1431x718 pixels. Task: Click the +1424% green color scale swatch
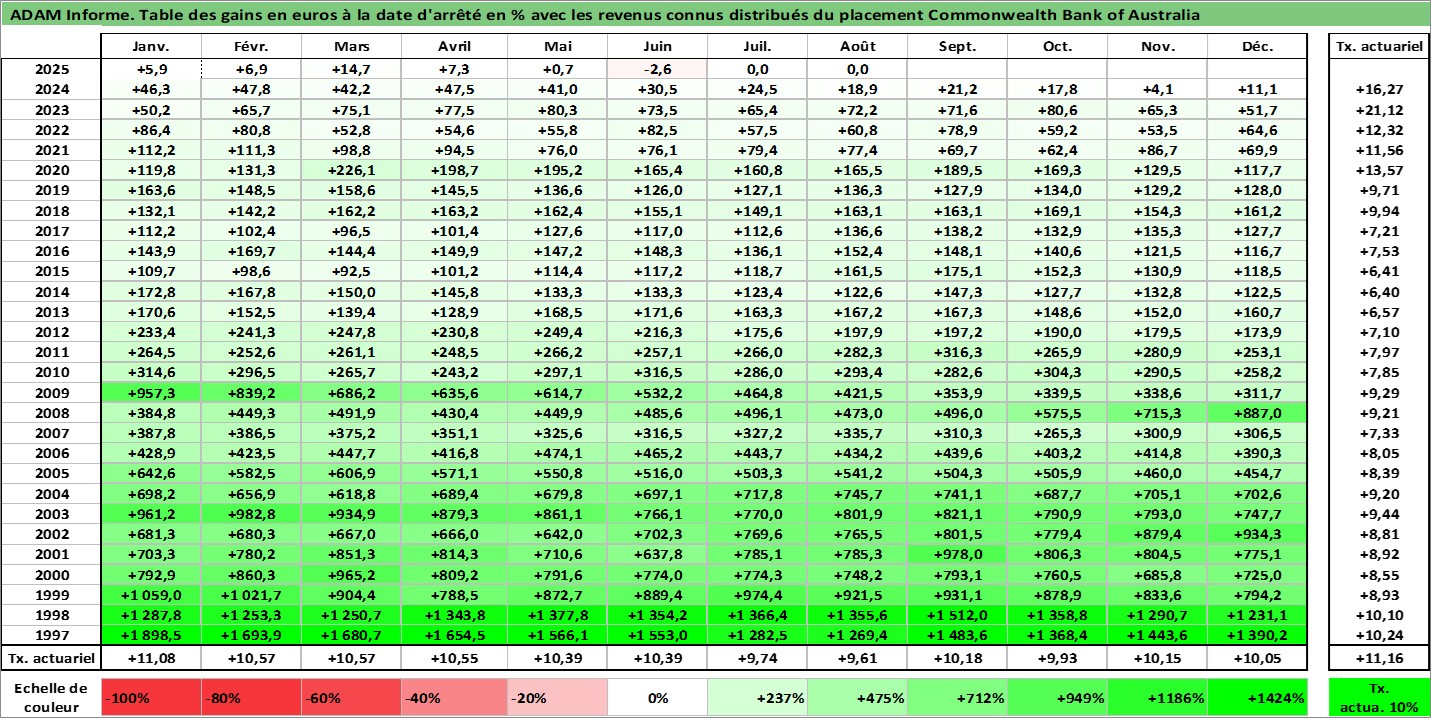coord(1258,698)
